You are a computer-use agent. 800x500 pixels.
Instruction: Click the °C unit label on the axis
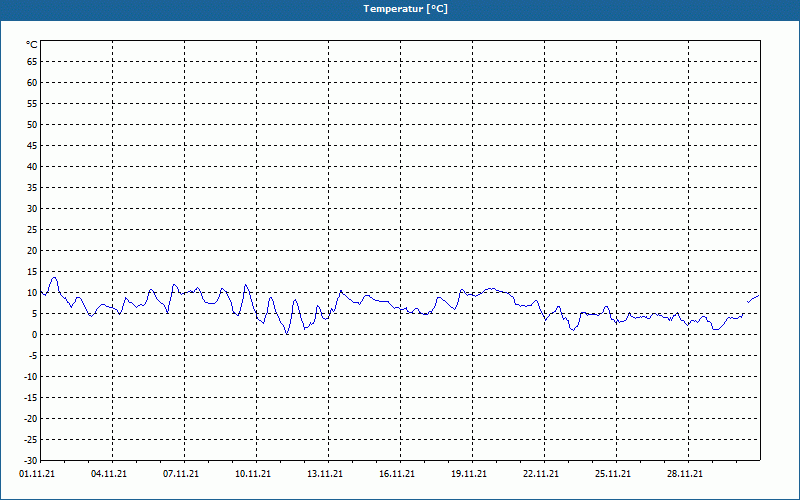click(32, 45)
